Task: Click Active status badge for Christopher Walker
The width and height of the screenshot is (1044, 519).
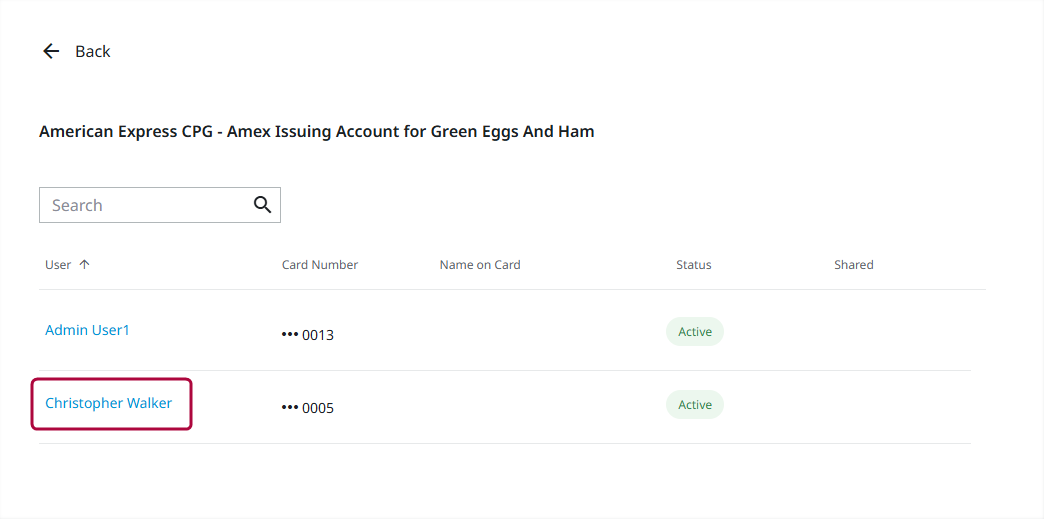Action: coord(695,405)
